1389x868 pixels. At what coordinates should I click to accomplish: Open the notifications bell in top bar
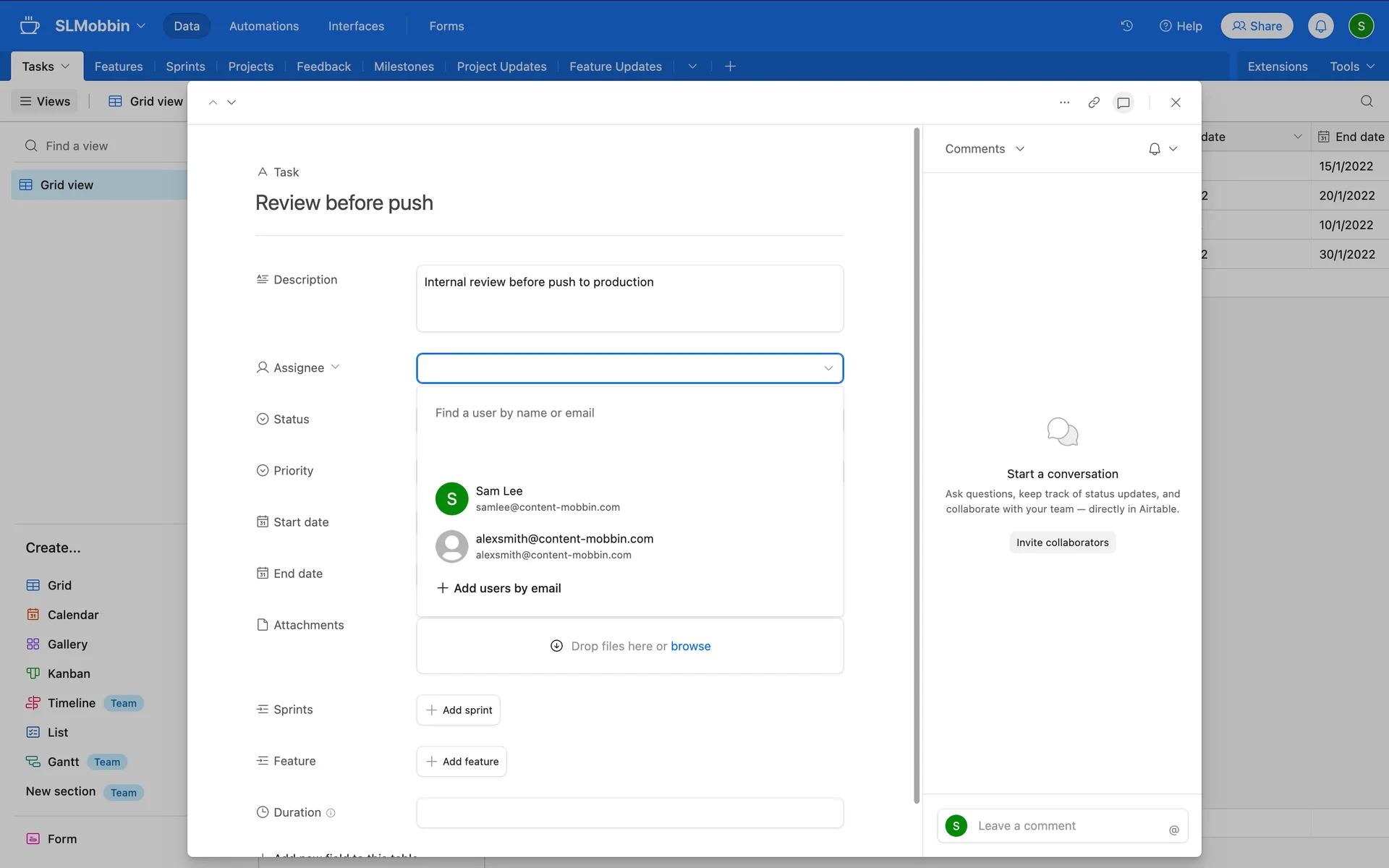(x=1320, y=26)
